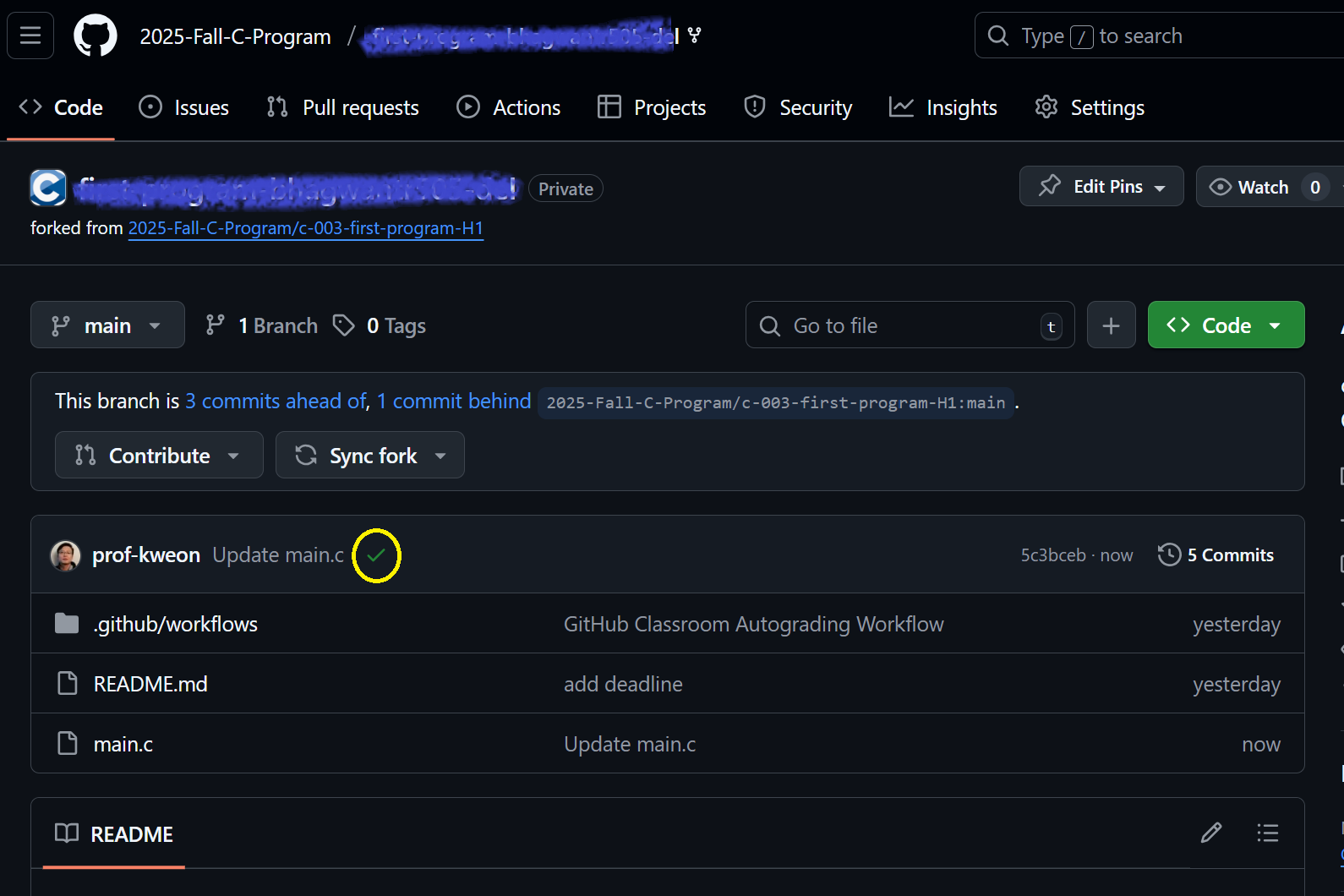The height and width of the screenshot is (896, 1344).
Task: Follow the forked-from repository link
Action: [305, 228]
